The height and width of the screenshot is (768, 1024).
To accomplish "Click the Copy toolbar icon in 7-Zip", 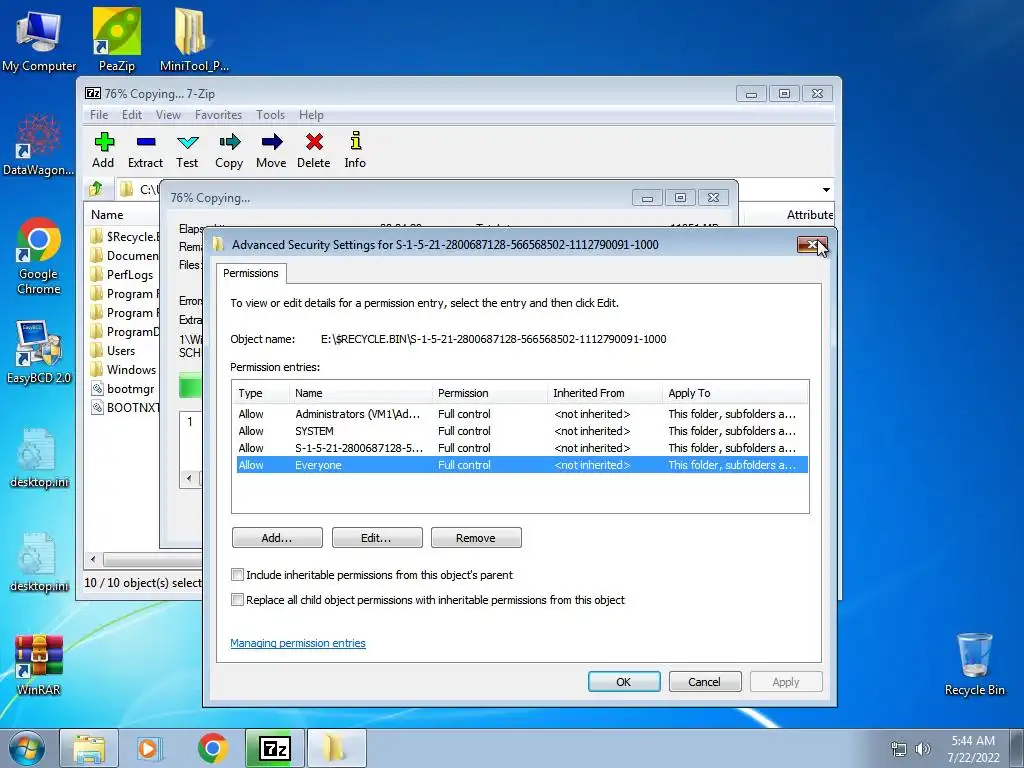I will 229,150.
